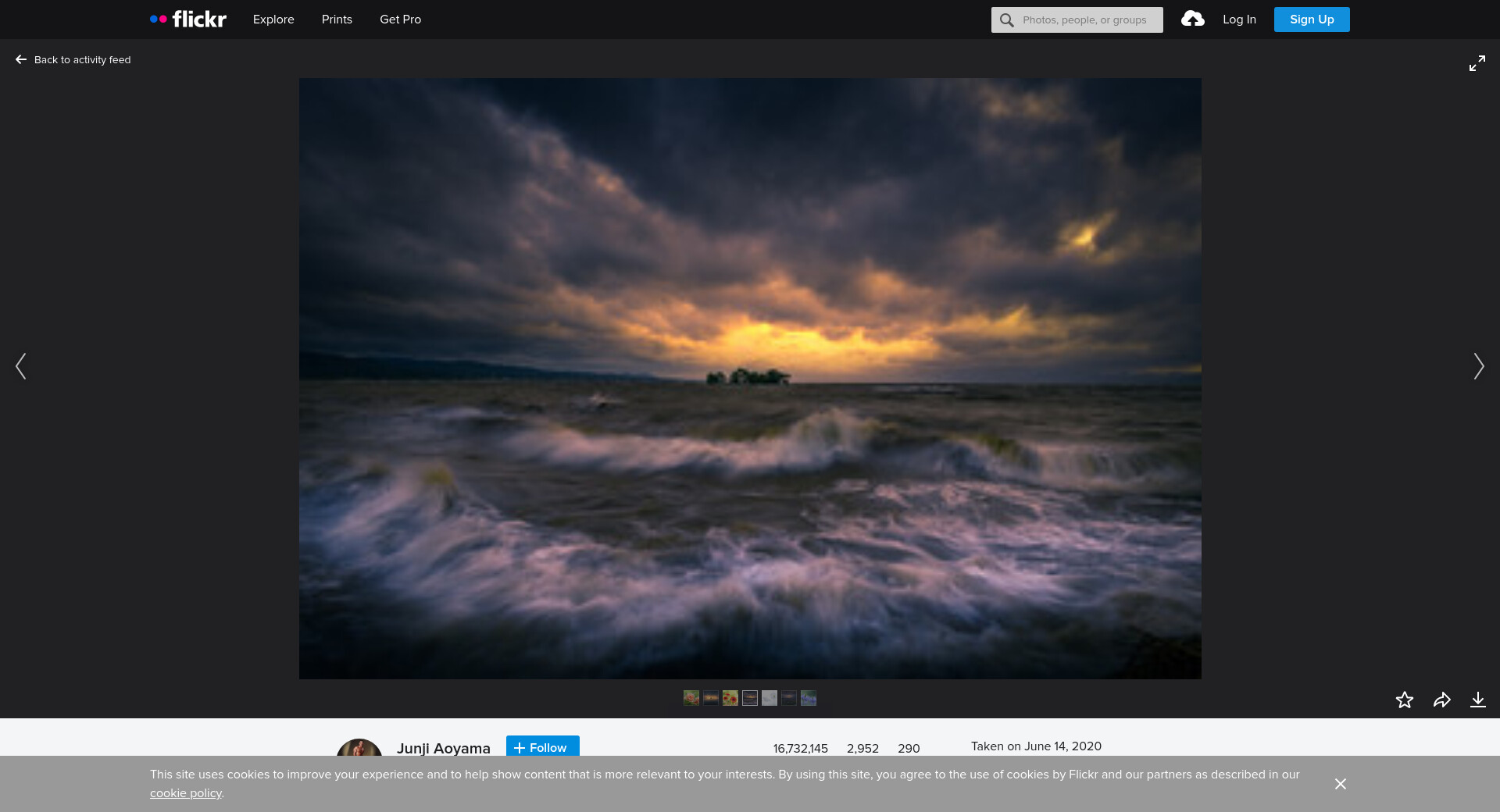This screenshot has width=1500, height=812.
Task: Follow Junji Aoyama
Action: tap(542, 747)
